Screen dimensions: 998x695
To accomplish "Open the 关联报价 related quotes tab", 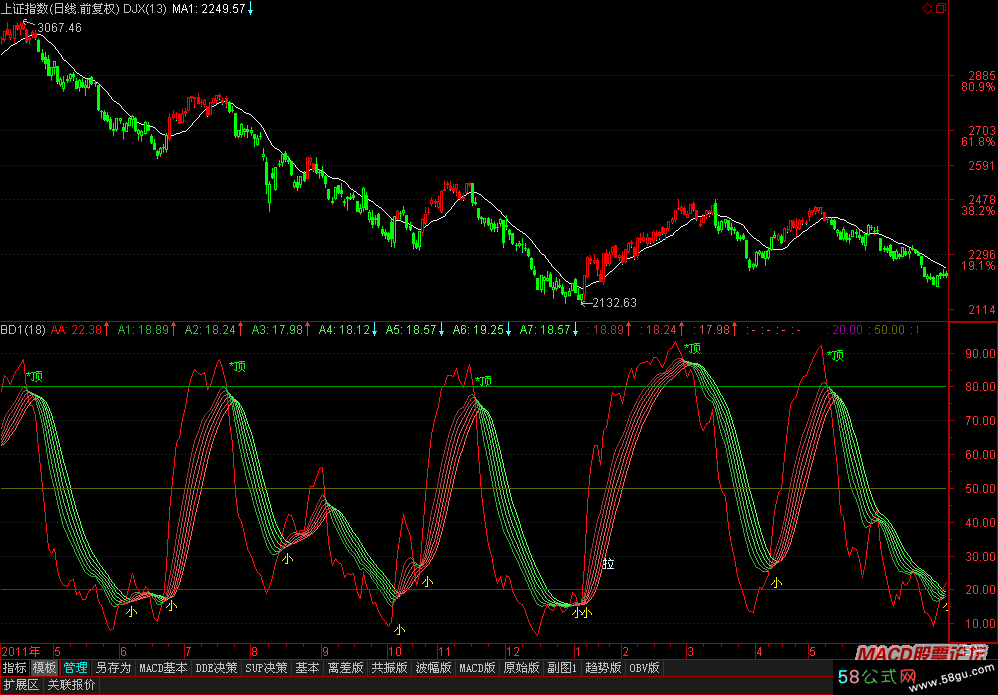I will [x=72, y=685].
